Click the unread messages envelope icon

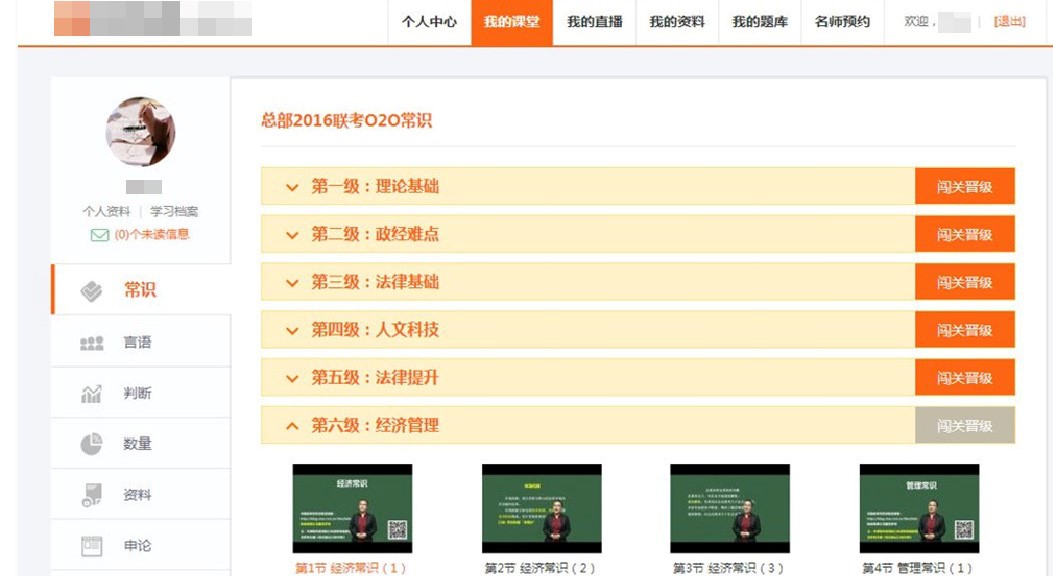point(99,235)
